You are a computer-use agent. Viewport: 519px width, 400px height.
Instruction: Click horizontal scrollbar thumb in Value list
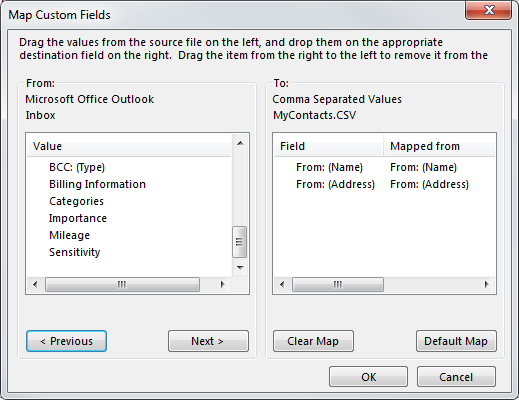122,284
